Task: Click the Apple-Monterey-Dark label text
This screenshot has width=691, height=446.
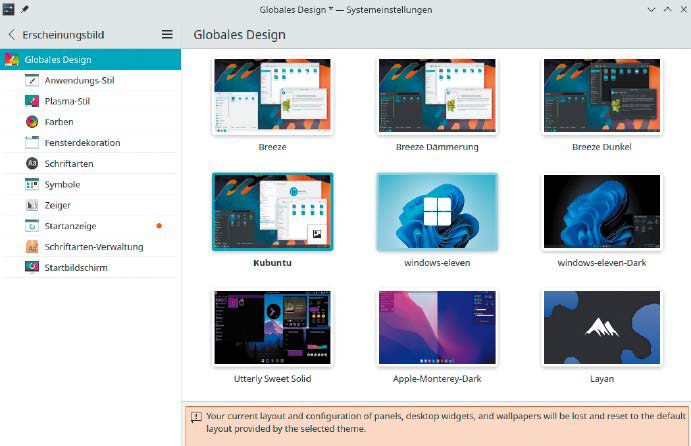Action: click(437, 379)
